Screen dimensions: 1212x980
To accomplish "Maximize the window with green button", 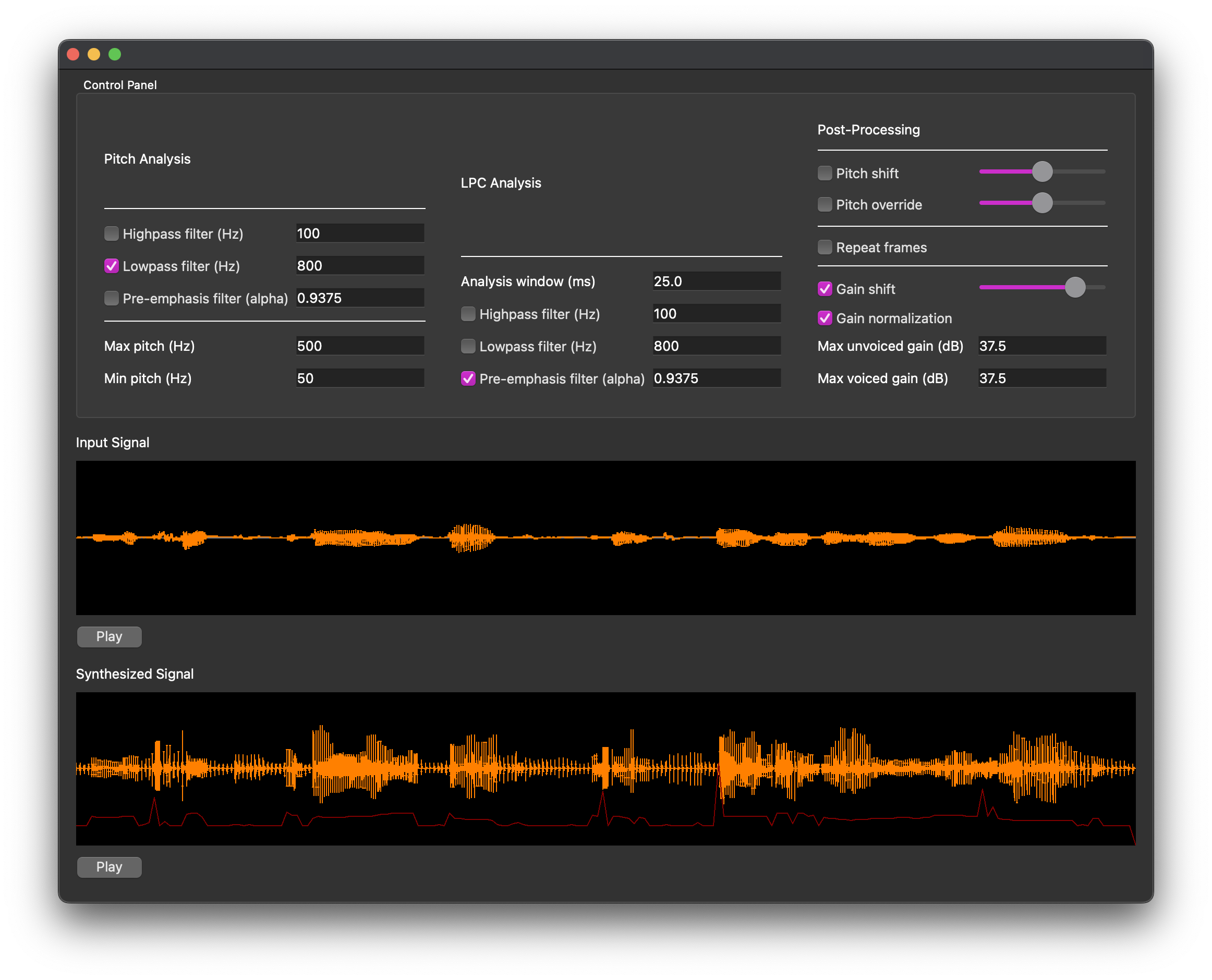I will click(115, 54).
